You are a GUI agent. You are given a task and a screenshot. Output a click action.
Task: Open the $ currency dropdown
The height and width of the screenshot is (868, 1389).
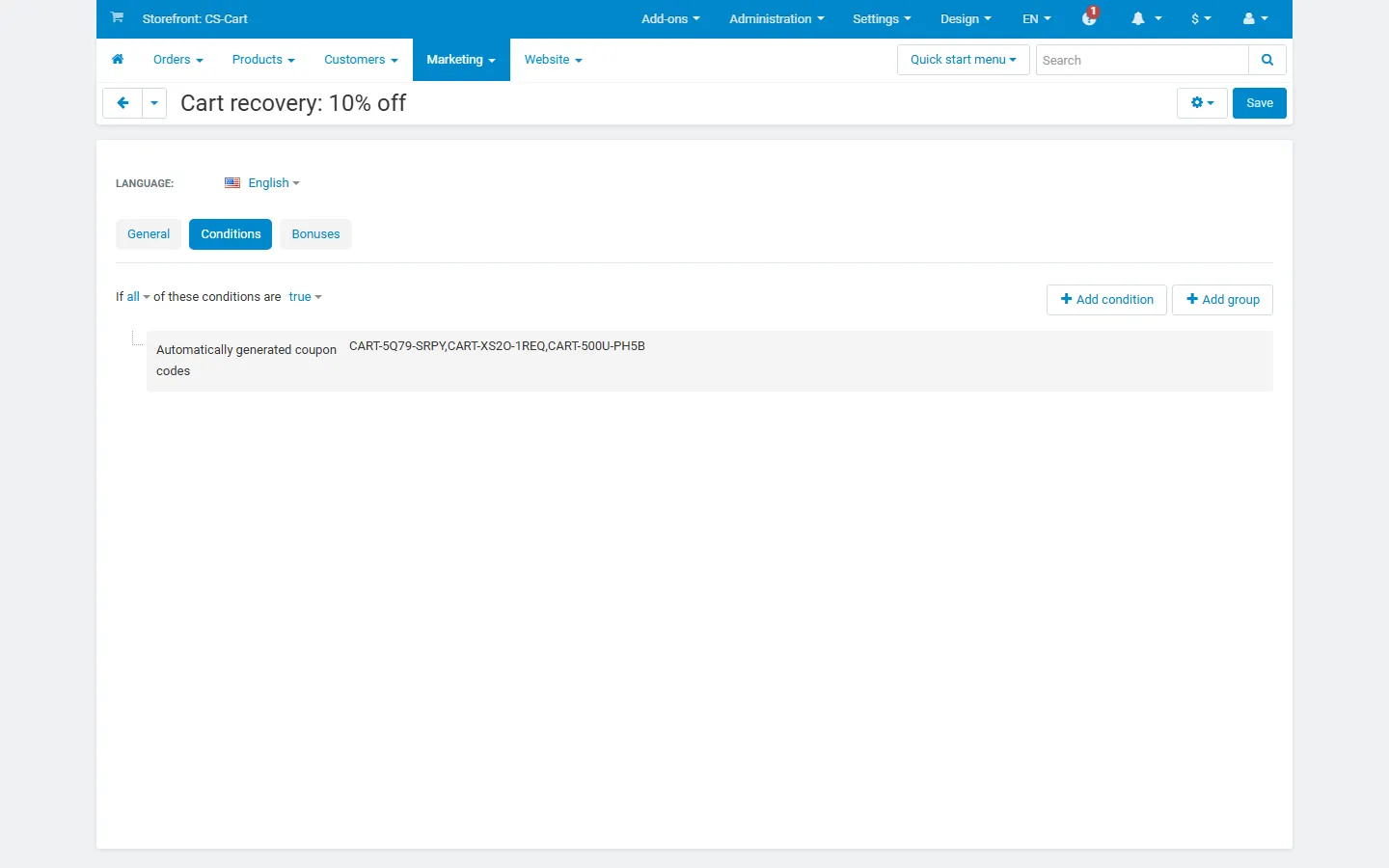1201,18
